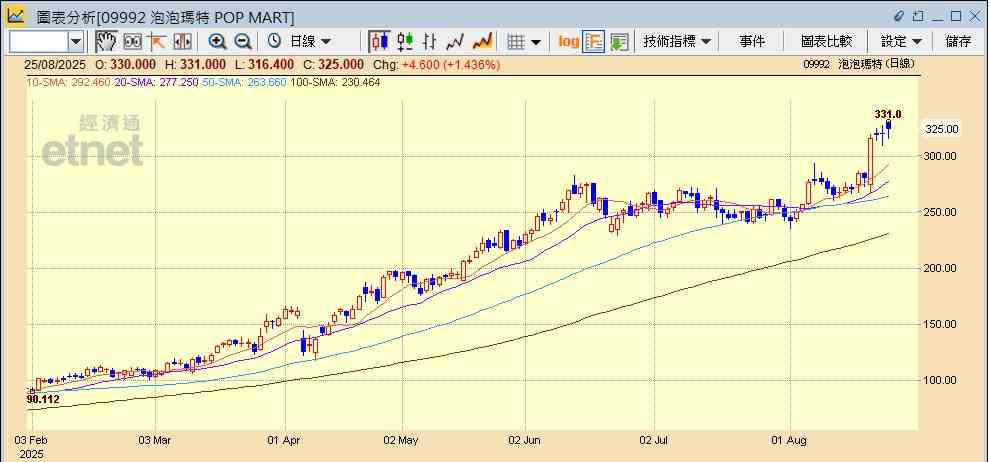
Task: Click the 03 Feb 2025 date axis label
Action: pyautogui.click(x=30, y=447)
